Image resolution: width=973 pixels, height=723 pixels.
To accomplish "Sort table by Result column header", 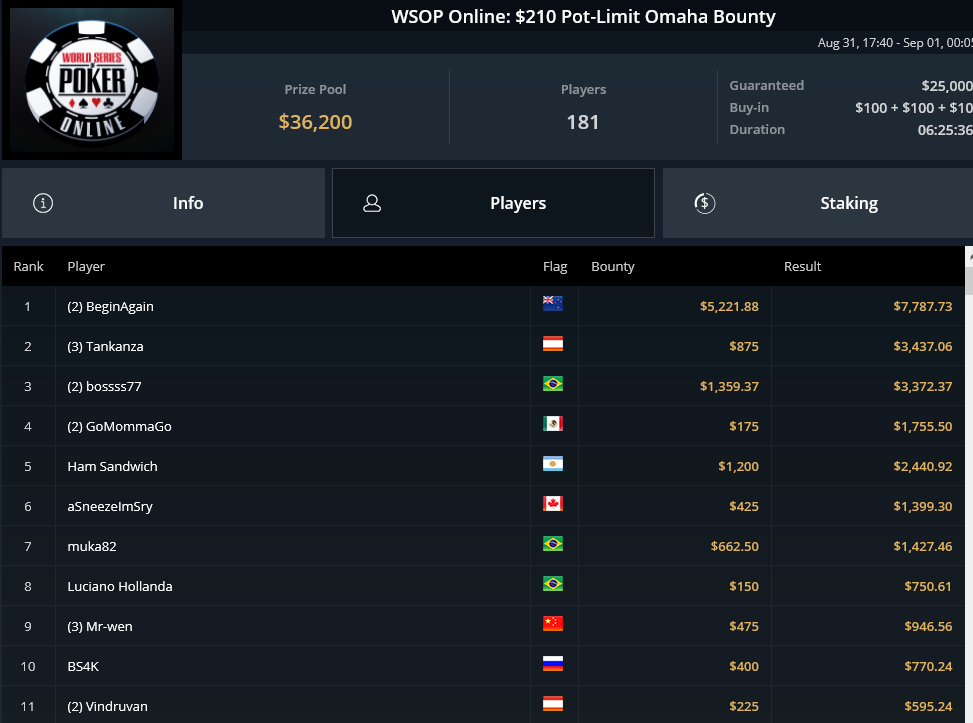I will coord(802,266).
